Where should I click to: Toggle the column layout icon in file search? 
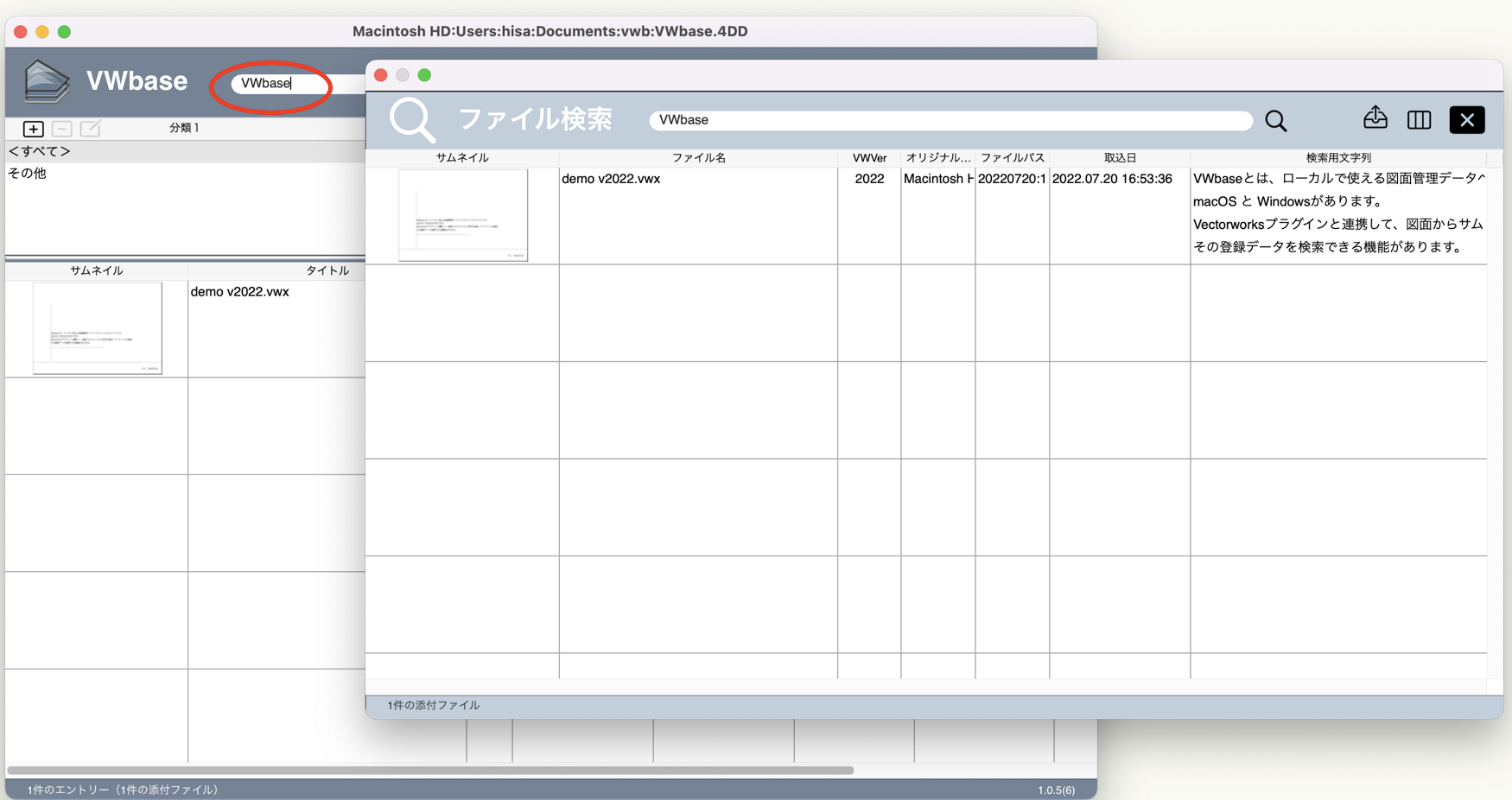[x=1419, y=120]
